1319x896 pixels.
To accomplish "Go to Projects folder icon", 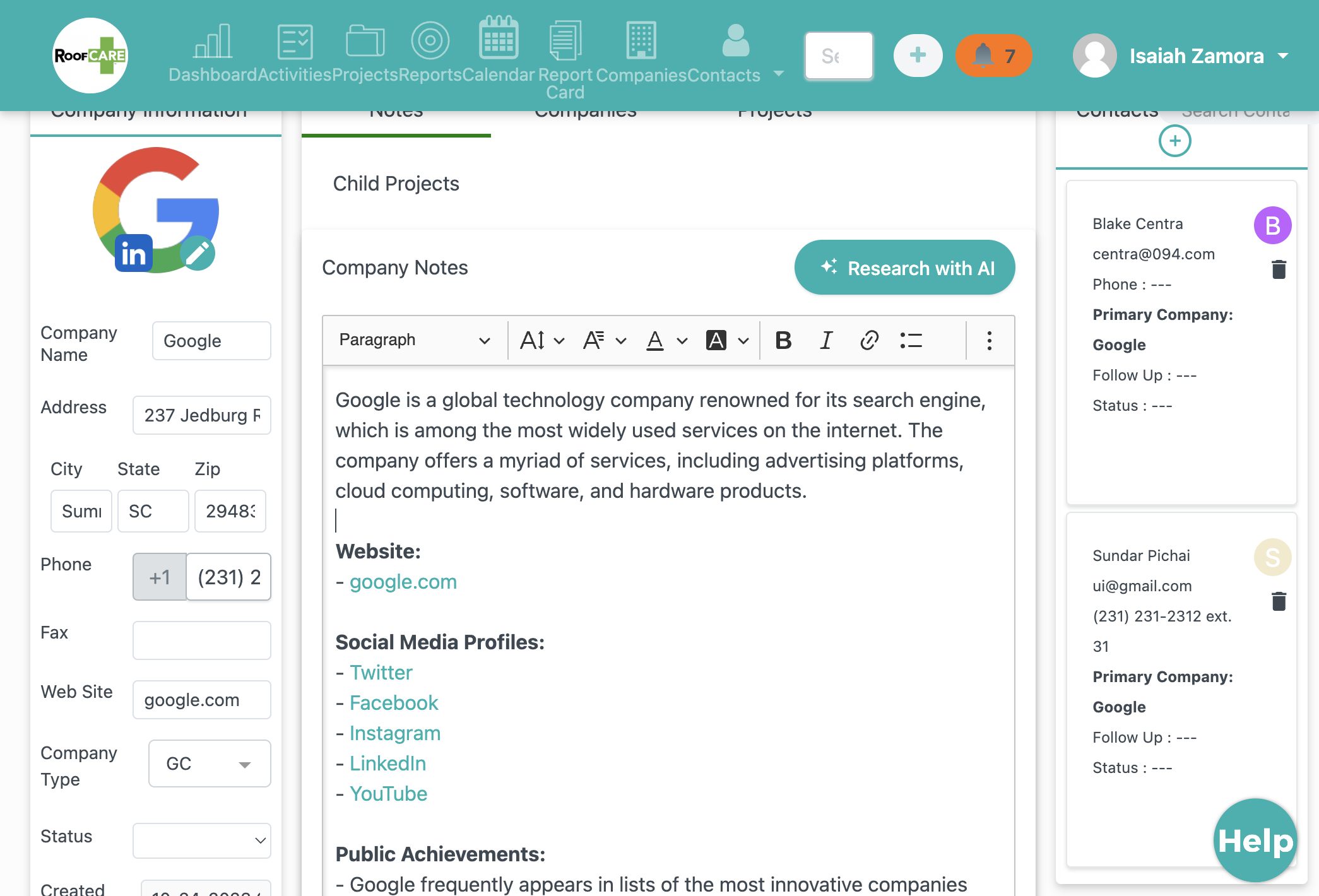I will click(365, 42).
